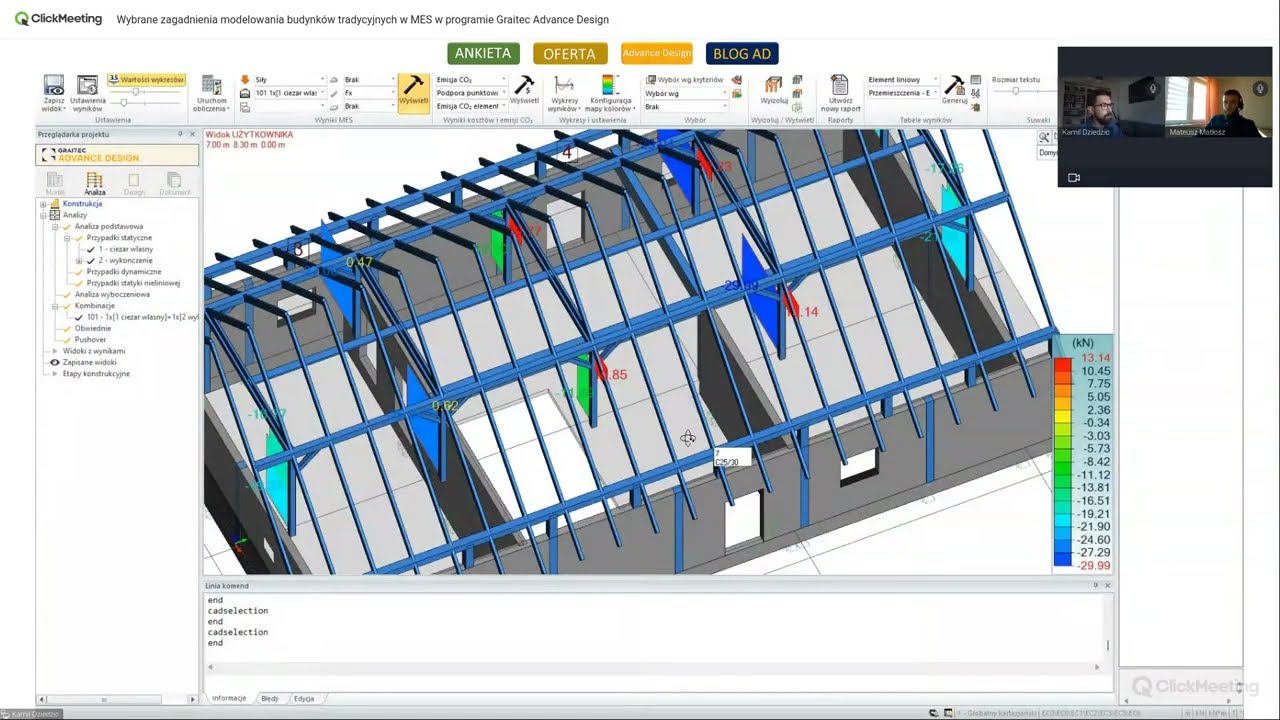Screen dimensions: 1280x720
Task: Switch to the Design mode tab
Action: pos(134,183)
